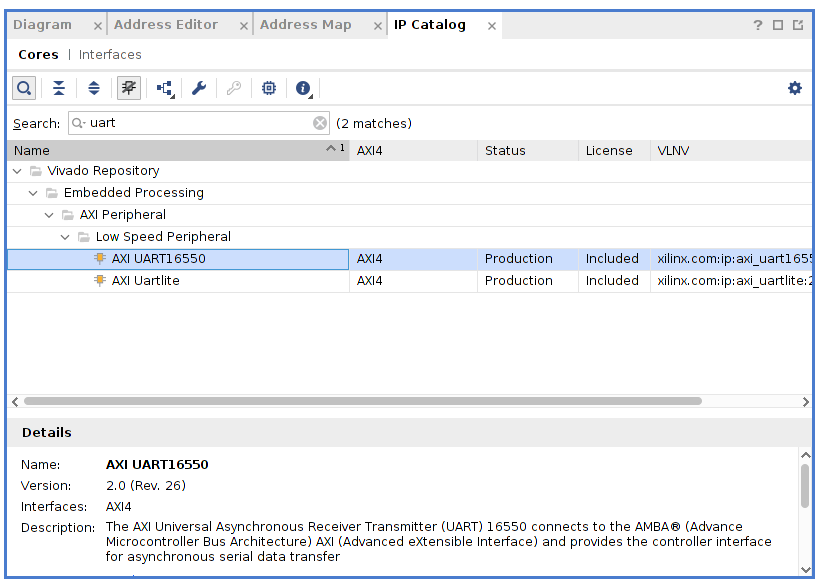Sort by the Name column header
The image size is (816, 579).
[178, 150]
